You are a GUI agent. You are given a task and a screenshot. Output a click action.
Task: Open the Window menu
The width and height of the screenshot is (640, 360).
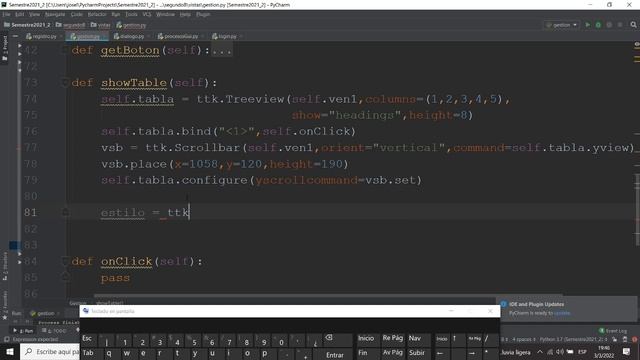point(165,14)
